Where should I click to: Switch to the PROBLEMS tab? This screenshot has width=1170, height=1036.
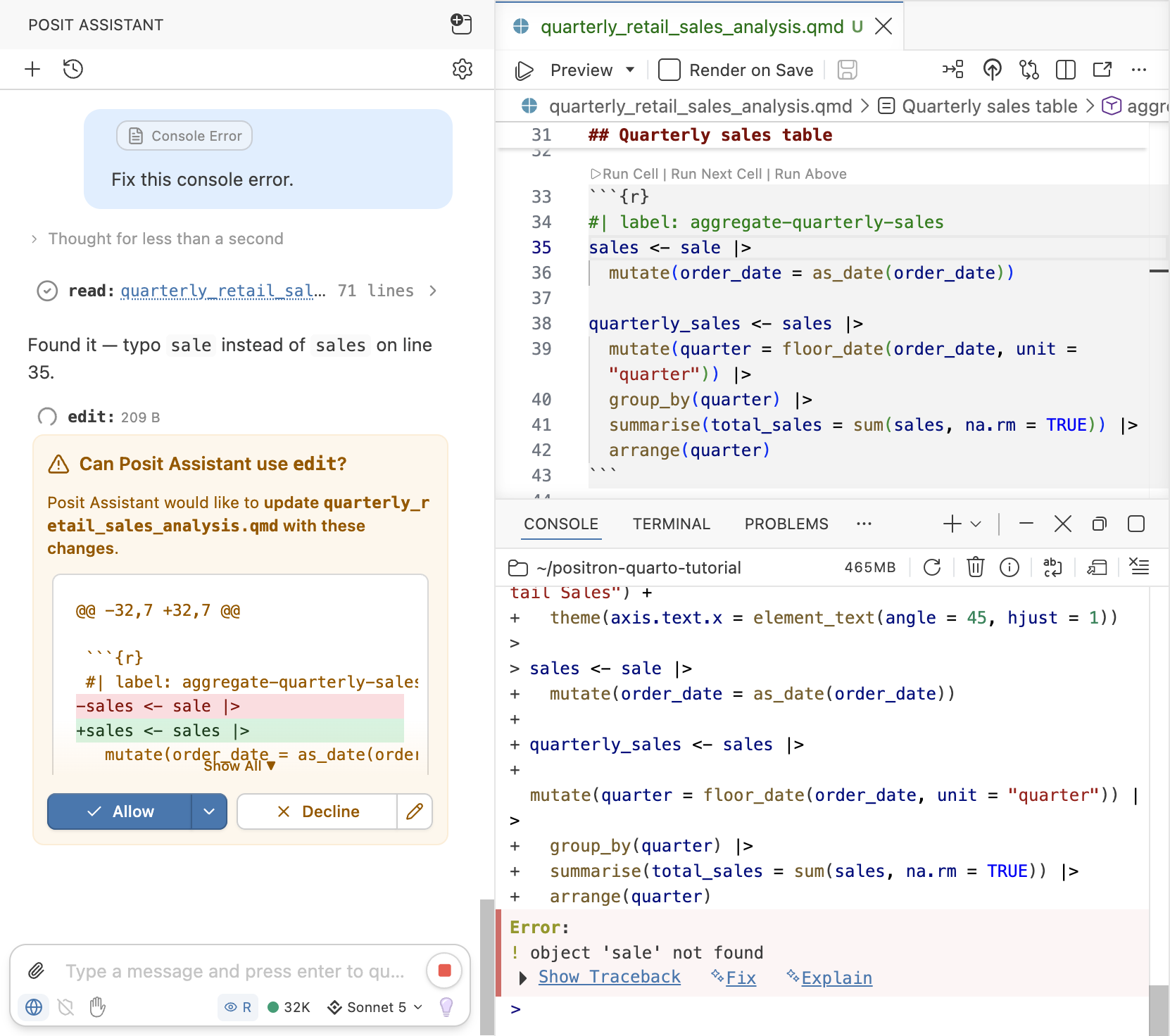pyautogui.click(x=786, y=524)
